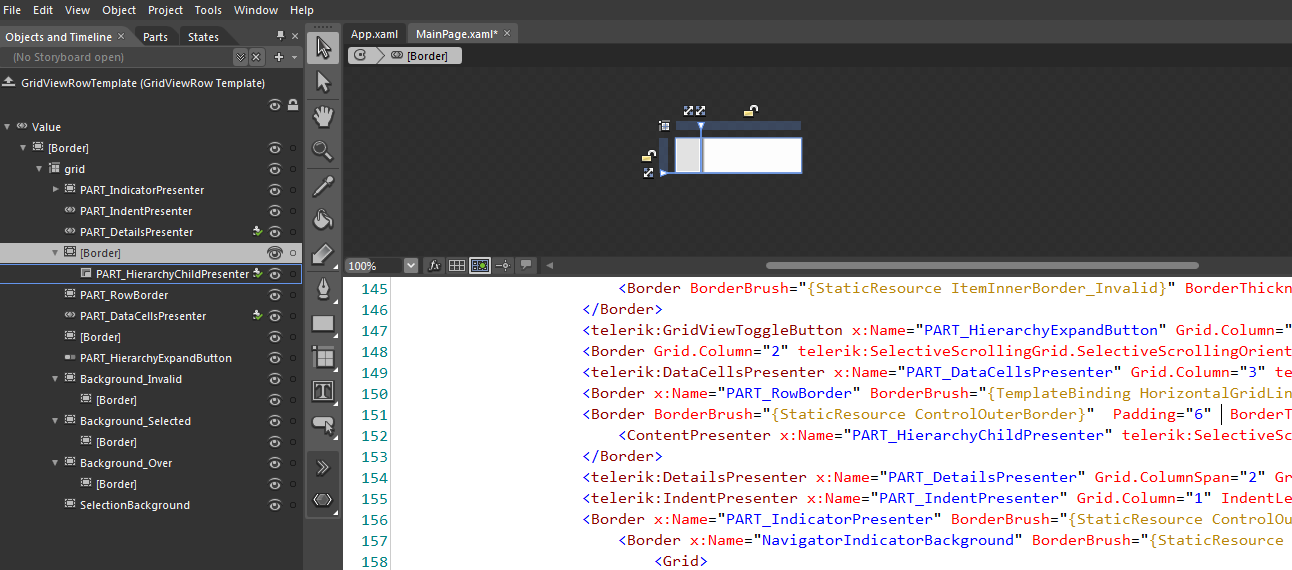Collapse the Value tree node

point(7,127)
